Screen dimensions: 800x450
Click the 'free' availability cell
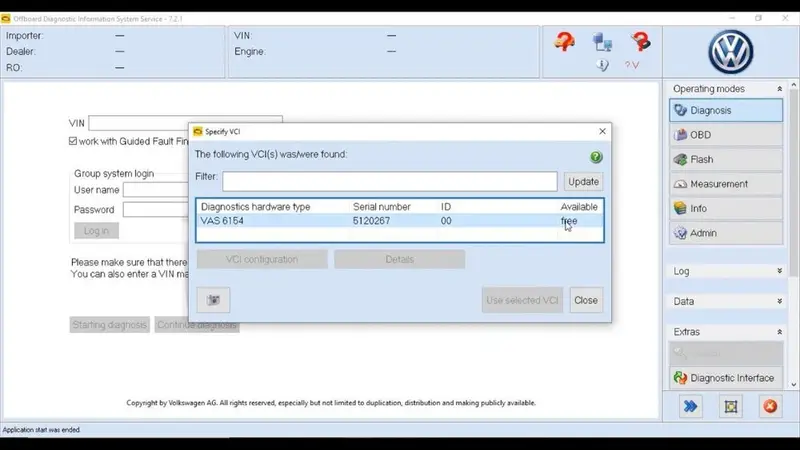(569, 221)
